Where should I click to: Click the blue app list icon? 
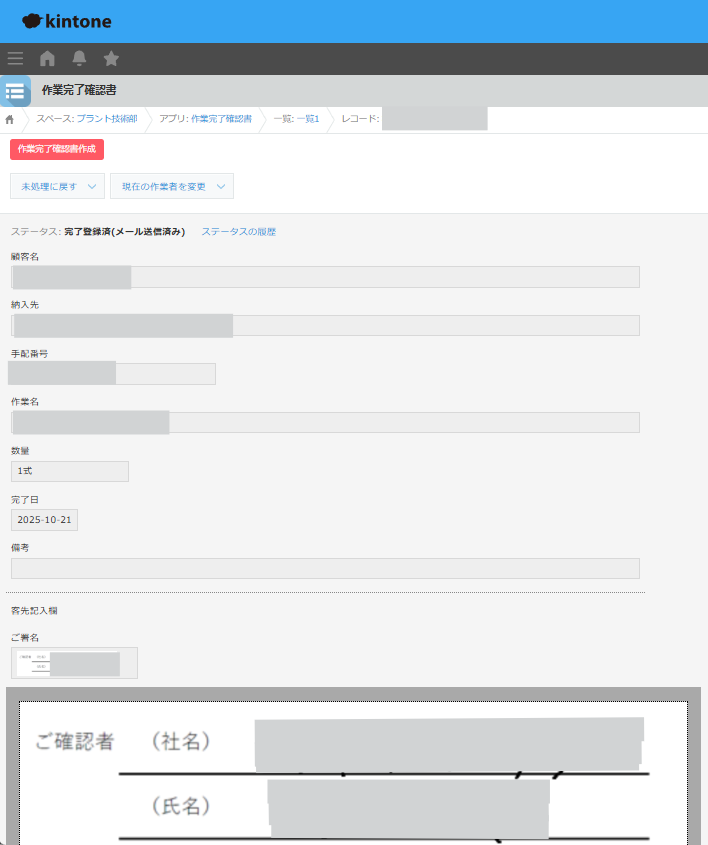click(15, 91)
